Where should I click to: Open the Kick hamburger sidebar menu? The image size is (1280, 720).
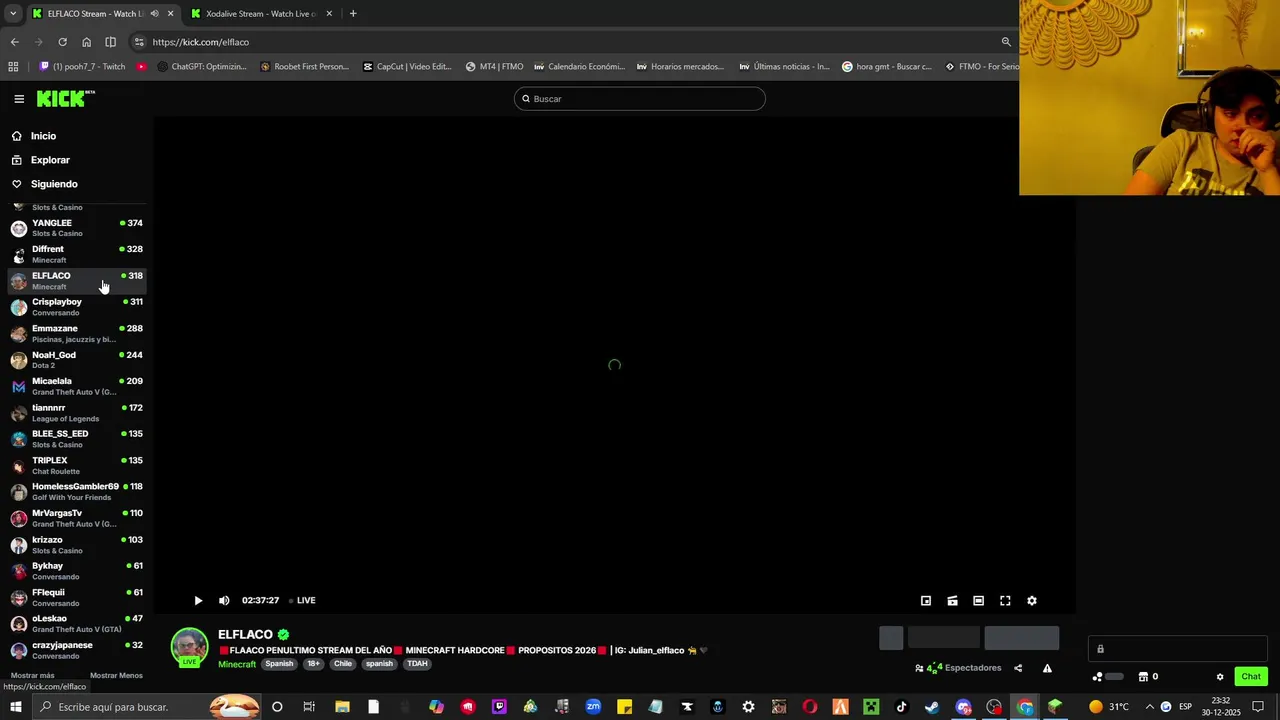(19, 99)
